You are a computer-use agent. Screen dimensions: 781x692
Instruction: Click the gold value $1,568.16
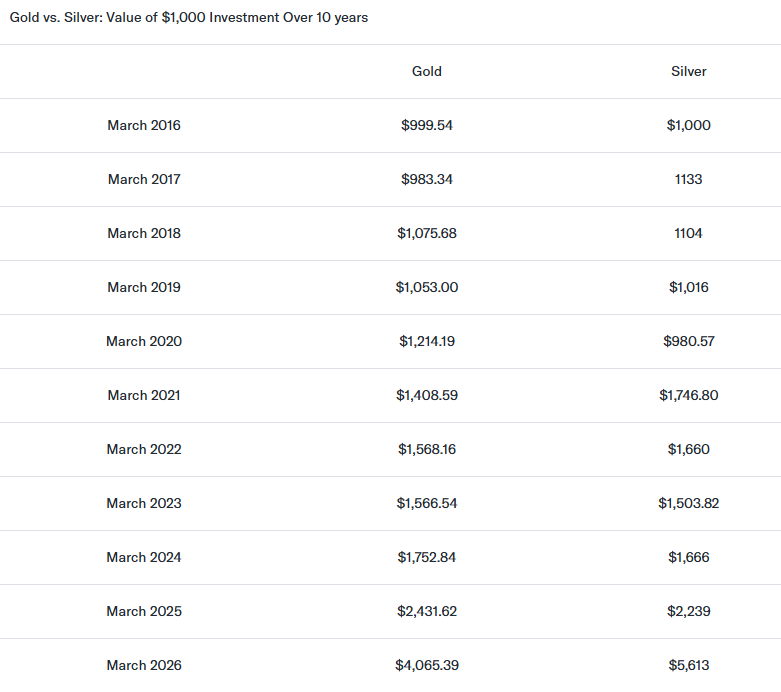tap(427, 450)
